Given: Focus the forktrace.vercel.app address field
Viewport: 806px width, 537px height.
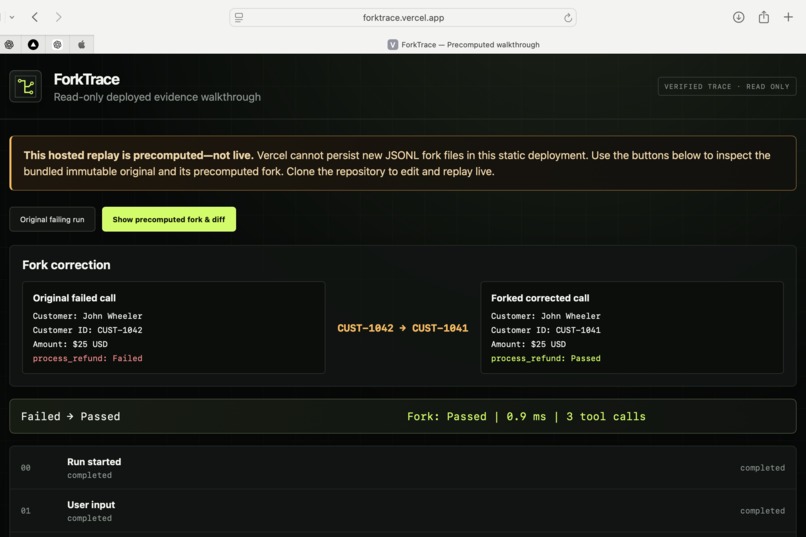Looking at the screenshot, I should coord(402,17).
